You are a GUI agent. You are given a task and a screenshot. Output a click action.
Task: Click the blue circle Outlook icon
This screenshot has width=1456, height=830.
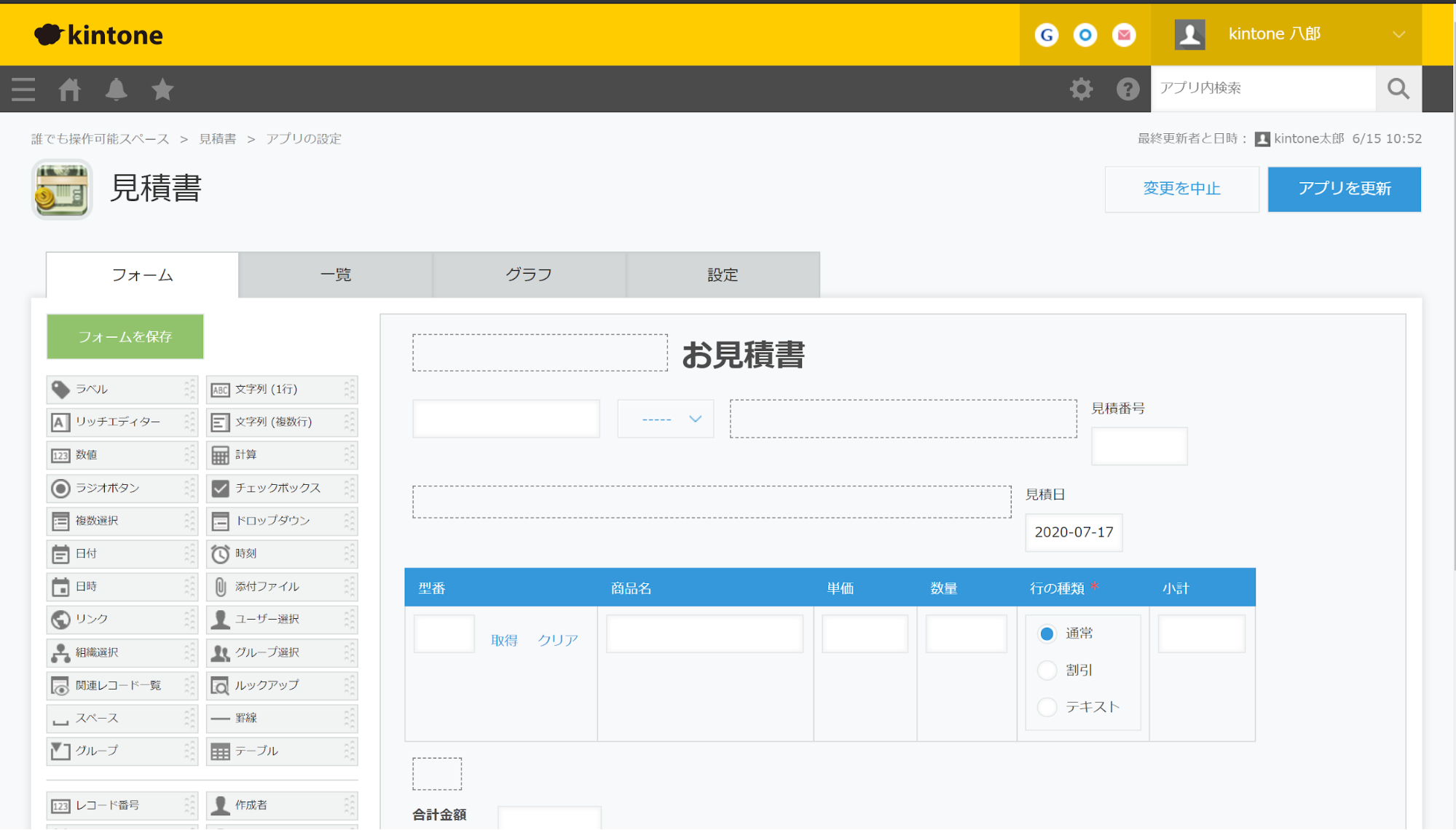(x=1085, y=34)
